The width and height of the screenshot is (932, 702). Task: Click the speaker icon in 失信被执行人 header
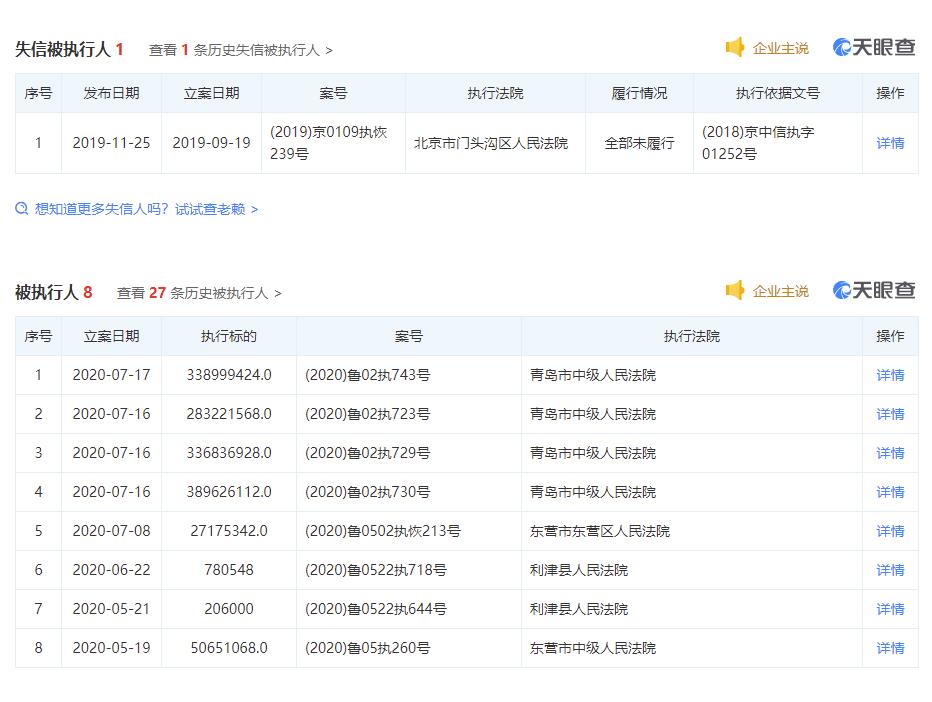pos(735,48)
